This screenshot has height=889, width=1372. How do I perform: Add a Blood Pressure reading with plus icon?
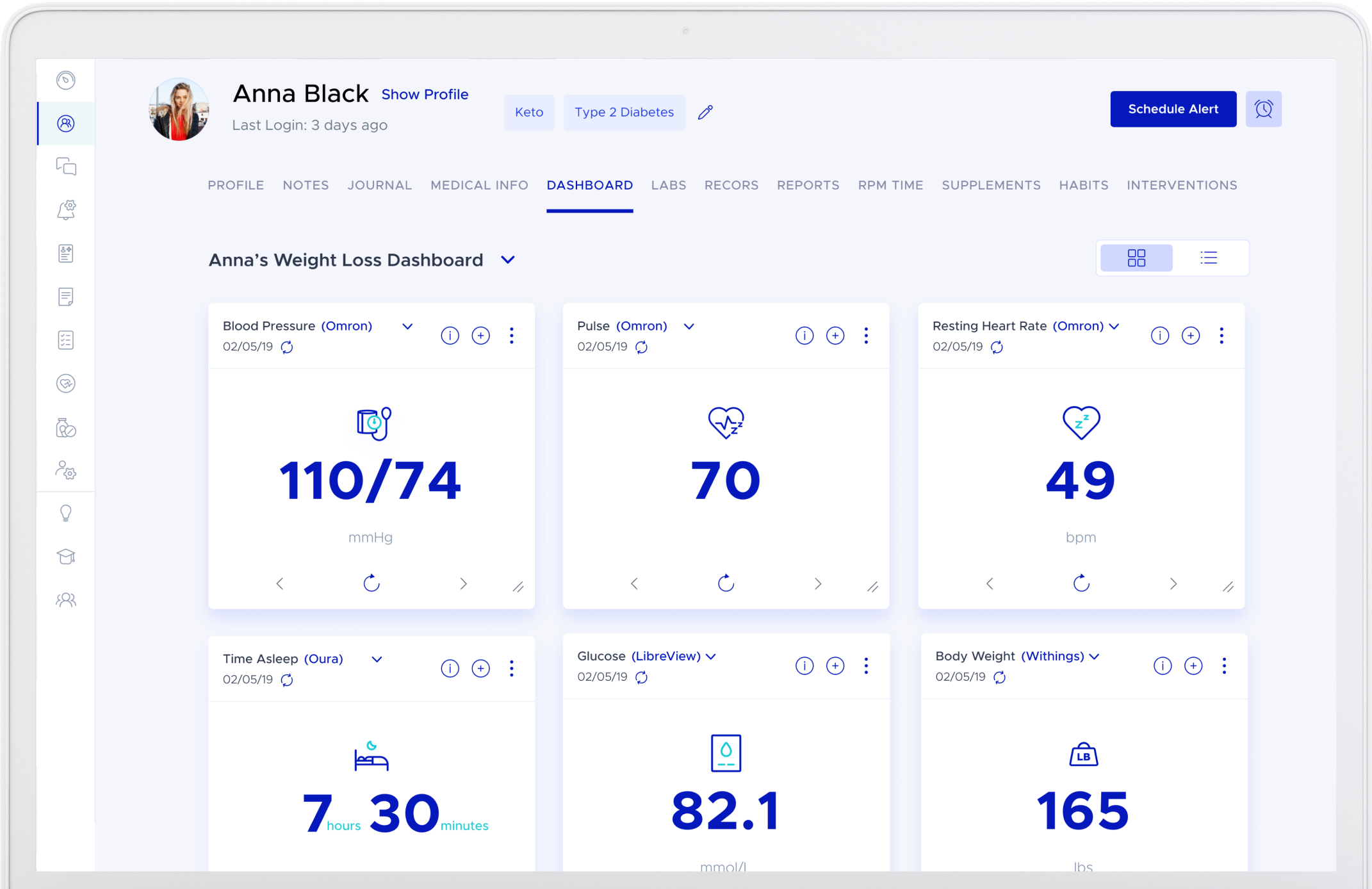(x=480, y=336)
